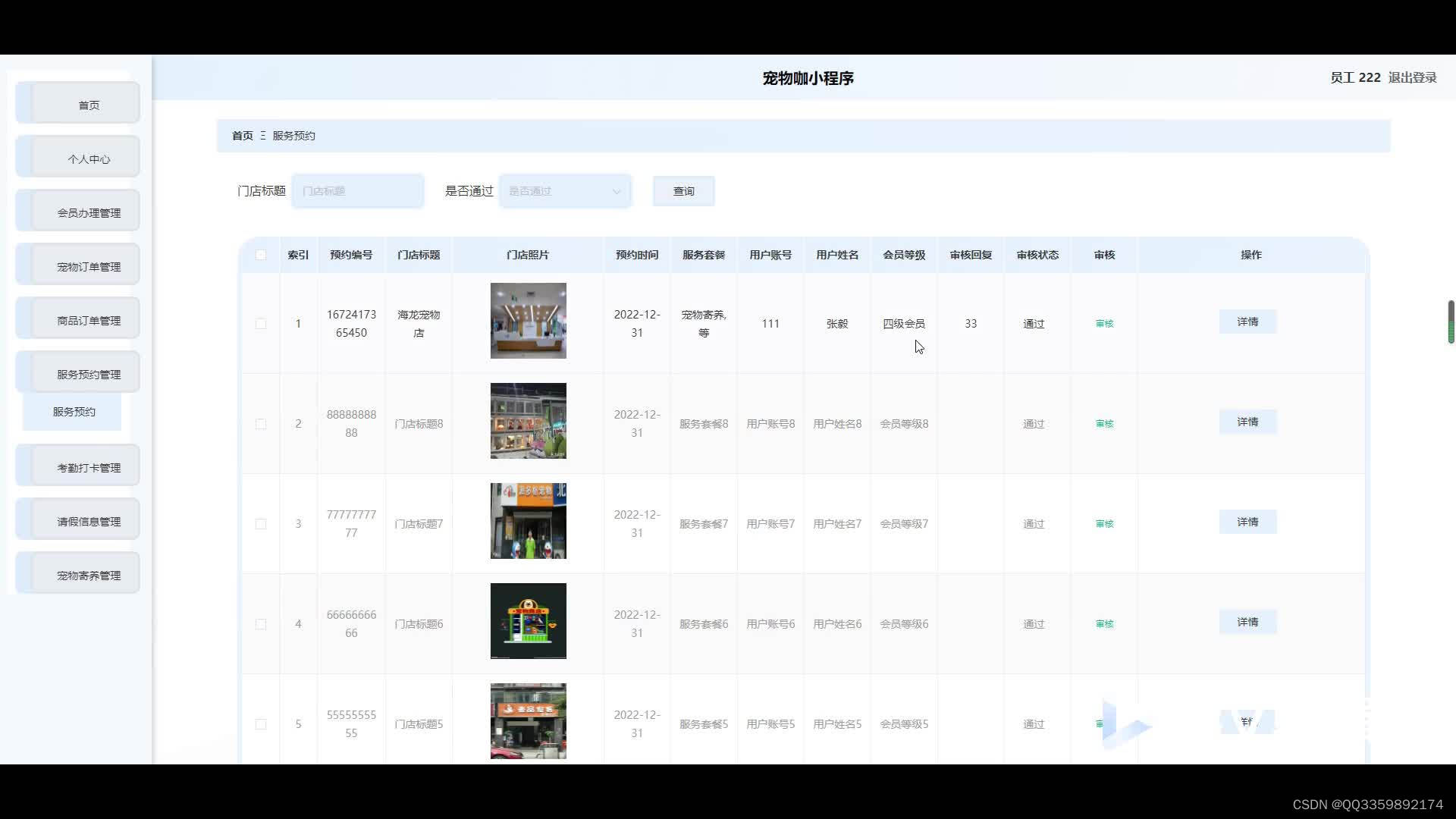Click 审核 for row 1
Image resolution: width=1456 pixels, height=819 pixels.
click(1104, 324)
